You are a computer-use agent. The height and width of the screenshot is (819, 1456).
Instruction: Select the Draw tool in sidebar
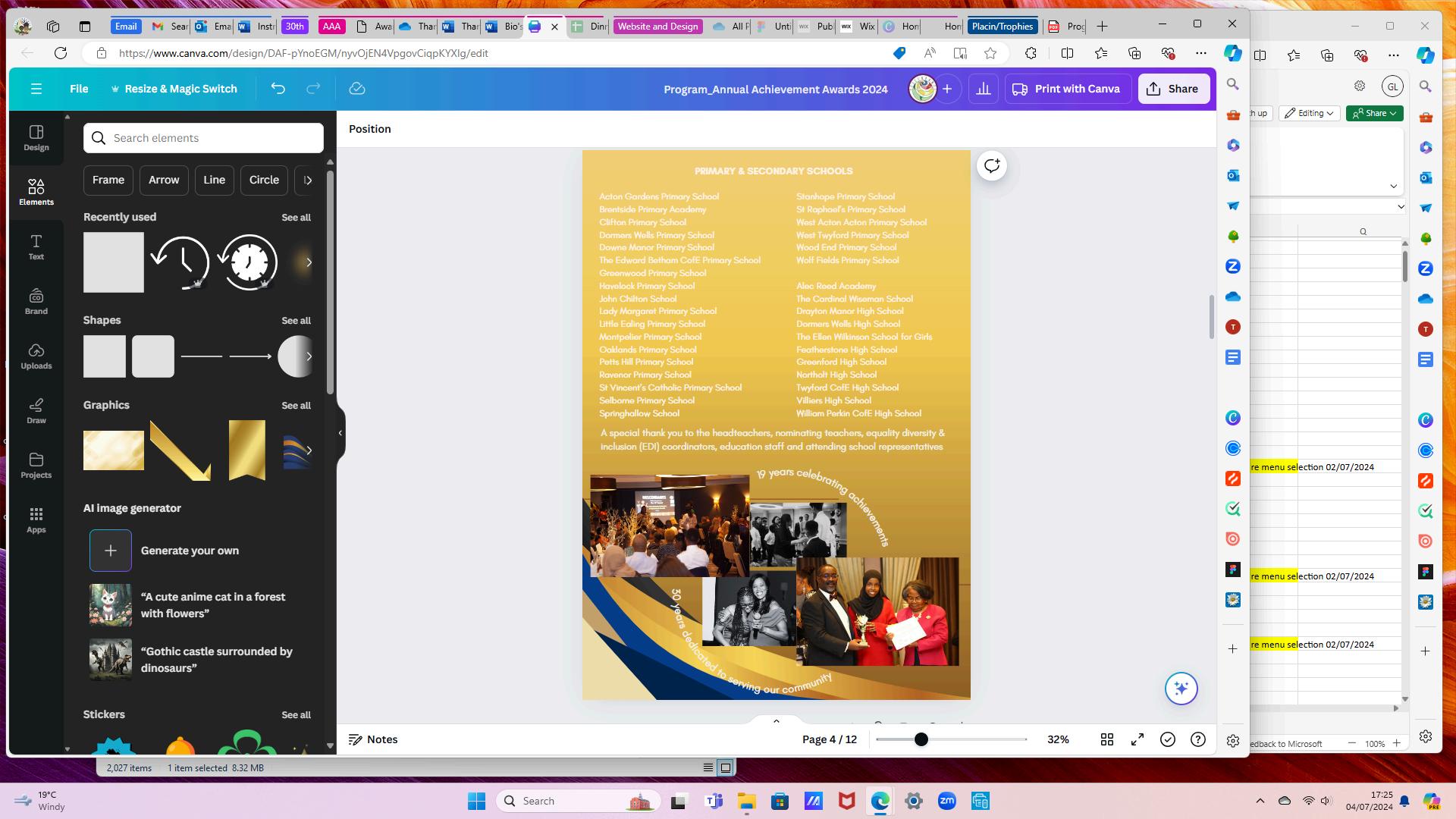[x=36, y=410]
